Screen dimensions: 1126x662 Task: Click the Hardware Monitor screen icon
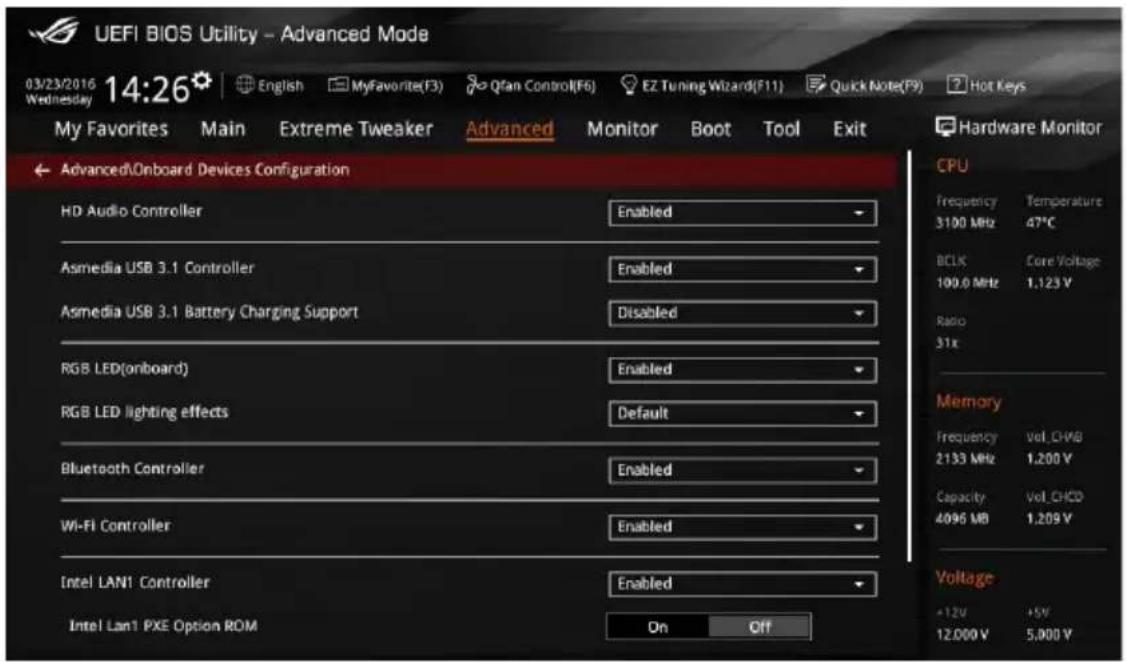(945, 127)
